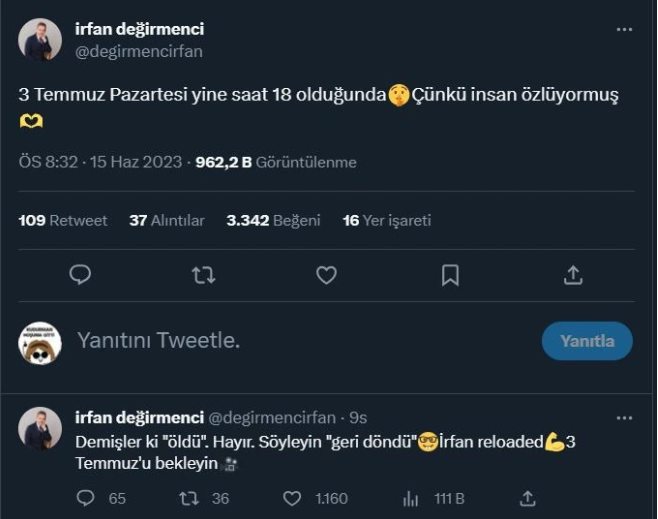
Task: View analytics of reply tweet (111 B)
Action: [x=410, y=498]
